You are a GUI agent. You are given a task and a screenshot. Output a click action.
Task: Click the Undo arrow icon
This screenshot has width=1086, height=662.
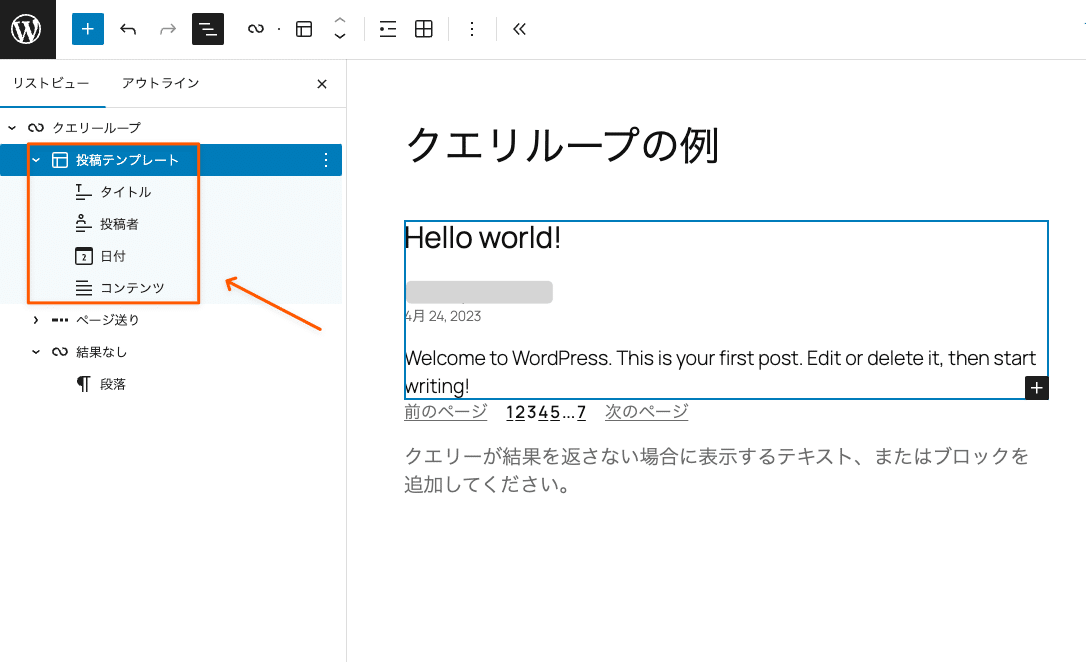pos(128,29)
